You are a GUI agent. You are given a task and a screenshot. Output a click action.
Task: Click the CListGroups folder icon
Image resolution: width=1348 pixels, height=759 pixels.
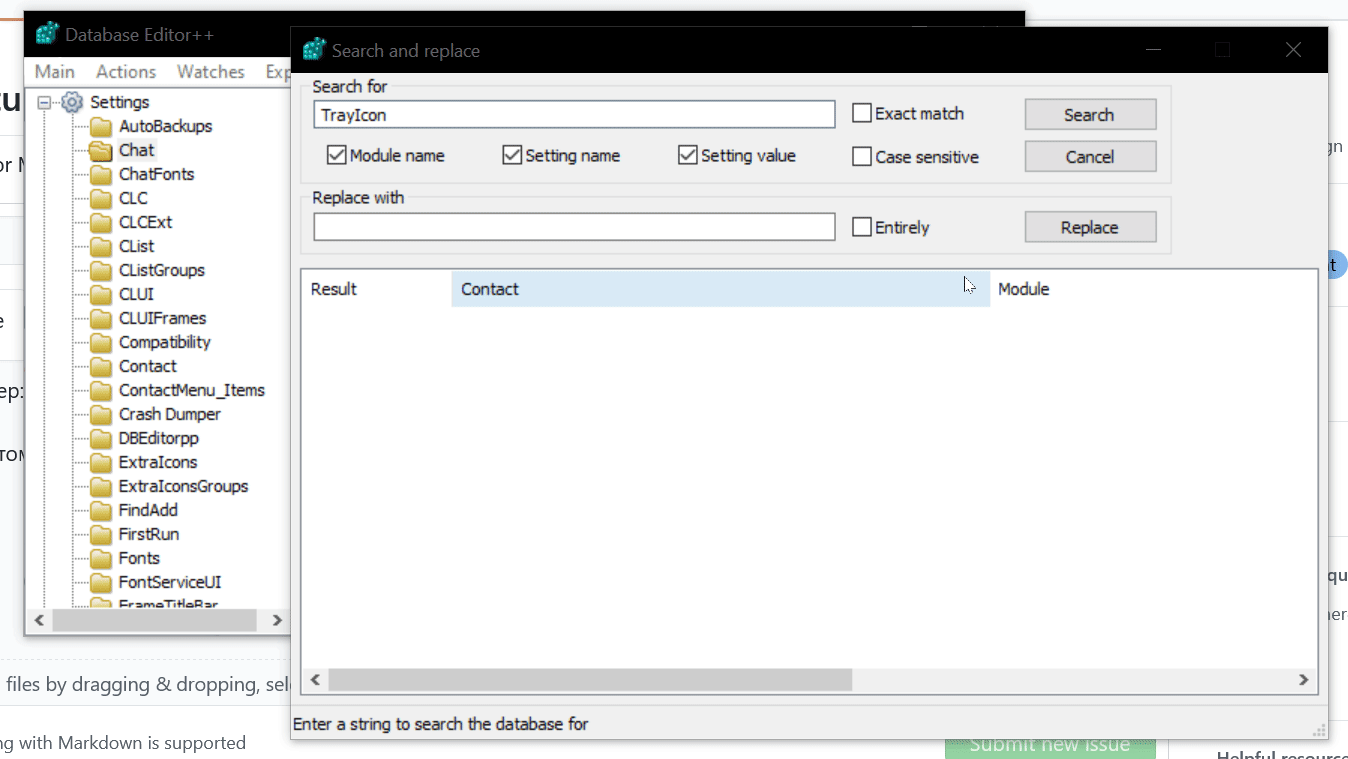(x=100, y=271)
